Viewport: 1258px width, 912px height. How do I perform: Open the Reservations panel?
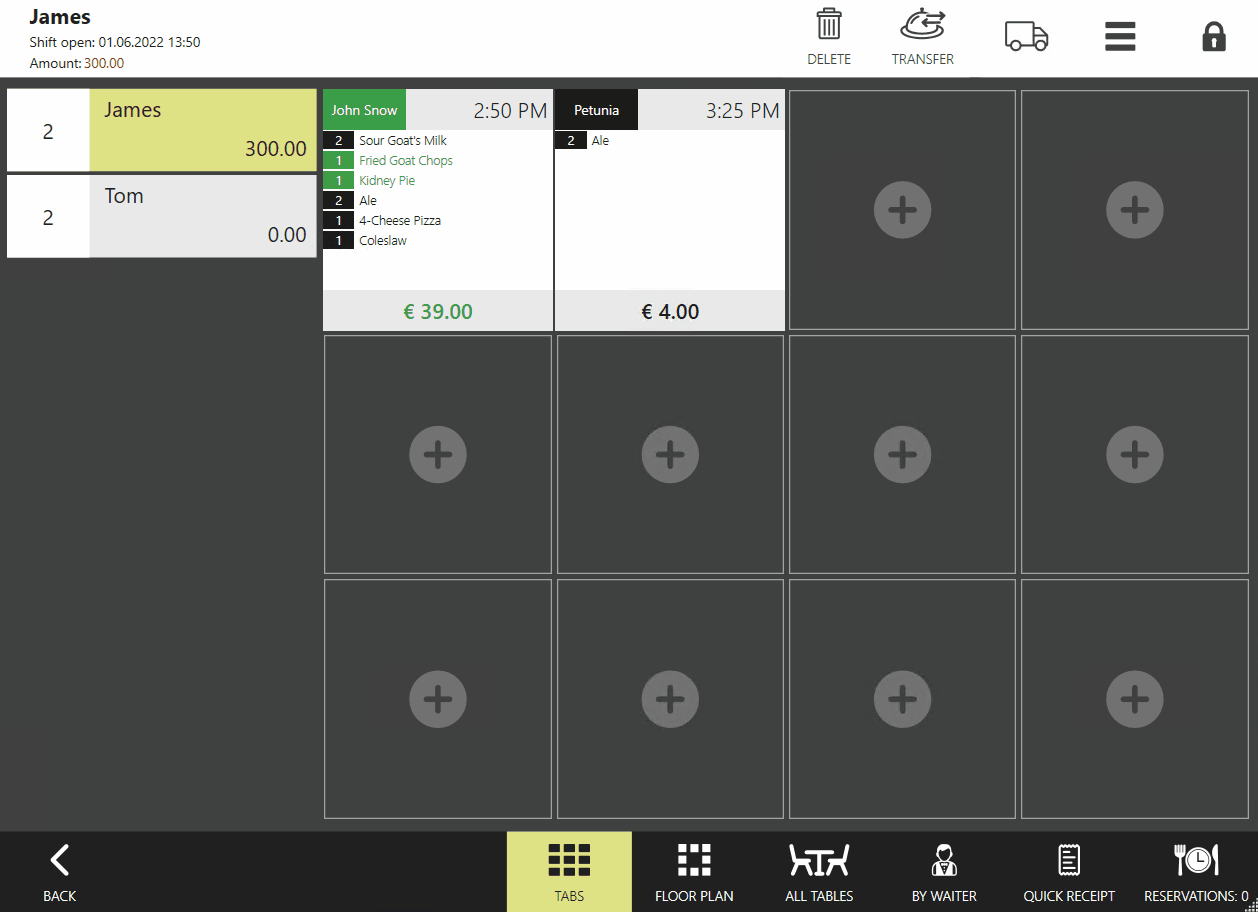click(1195, 872)
